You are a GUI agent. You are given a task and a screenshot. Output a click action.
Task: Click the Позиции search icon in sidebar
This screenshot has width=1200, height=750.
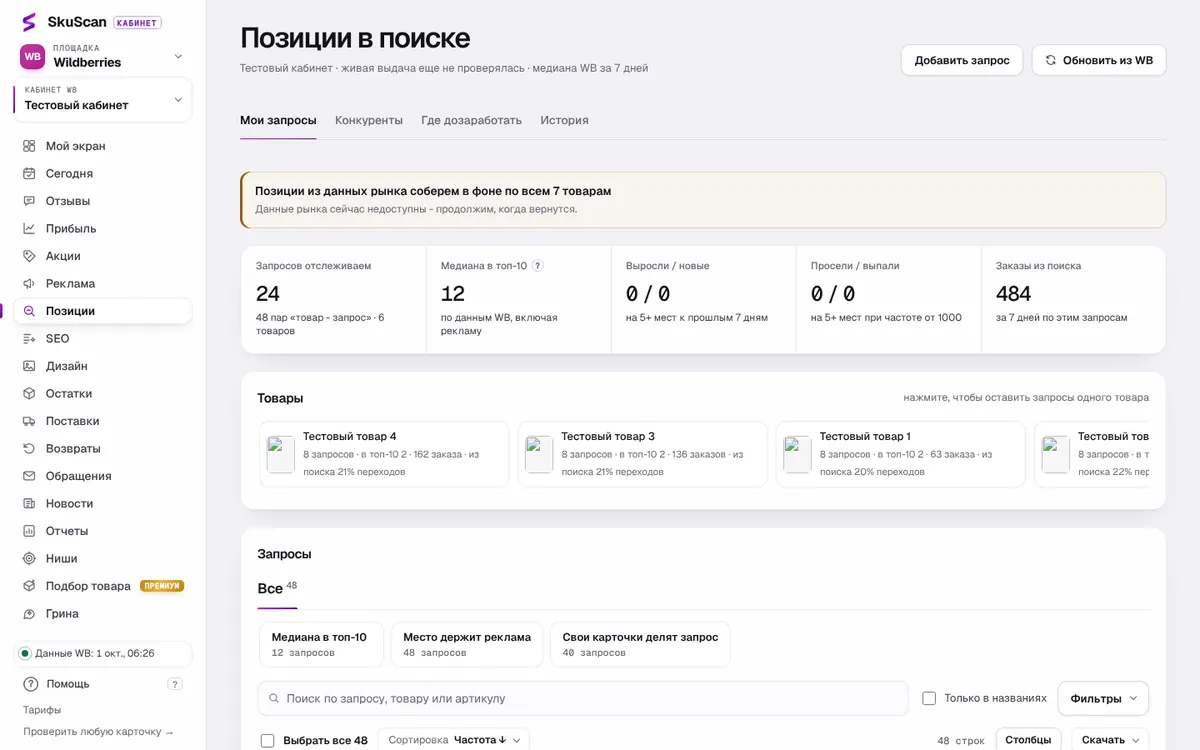pyautogui.click(x=29, y=311)
